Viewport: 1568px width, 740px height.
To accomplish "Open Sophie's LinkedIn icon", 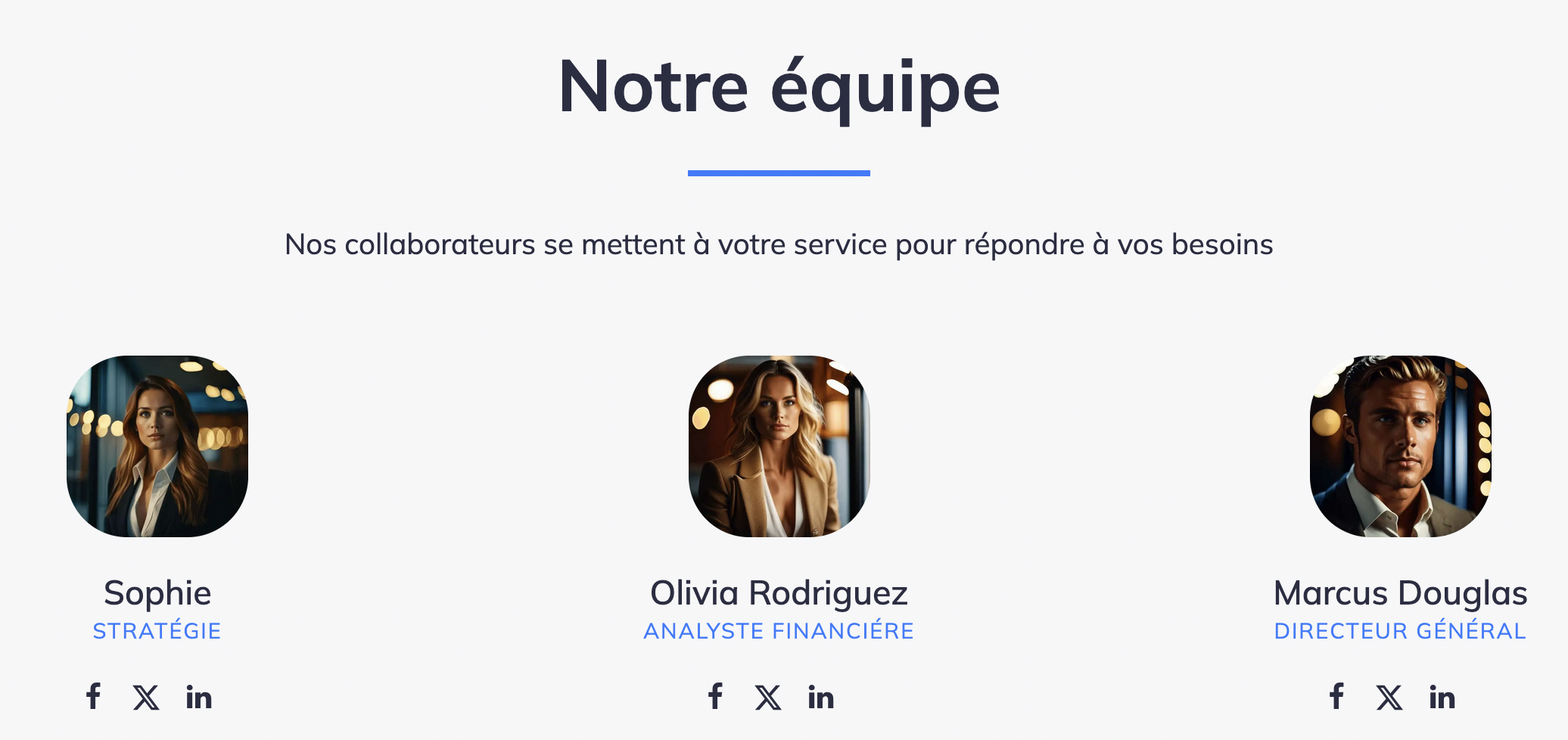I will pyautogui.click(x=199, y=697).
